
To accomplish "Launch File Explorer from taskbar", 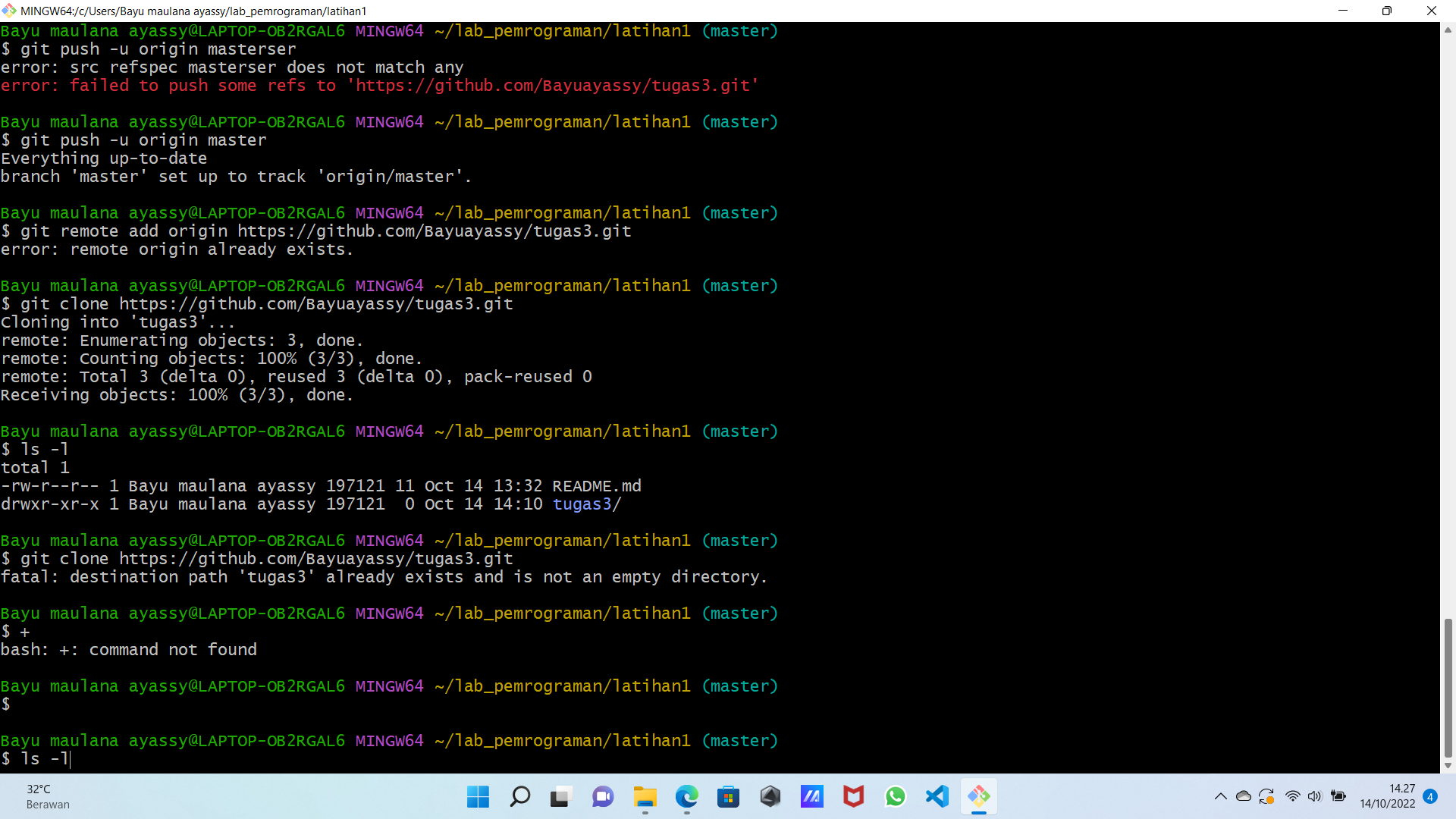I will (x=645, y=796).
